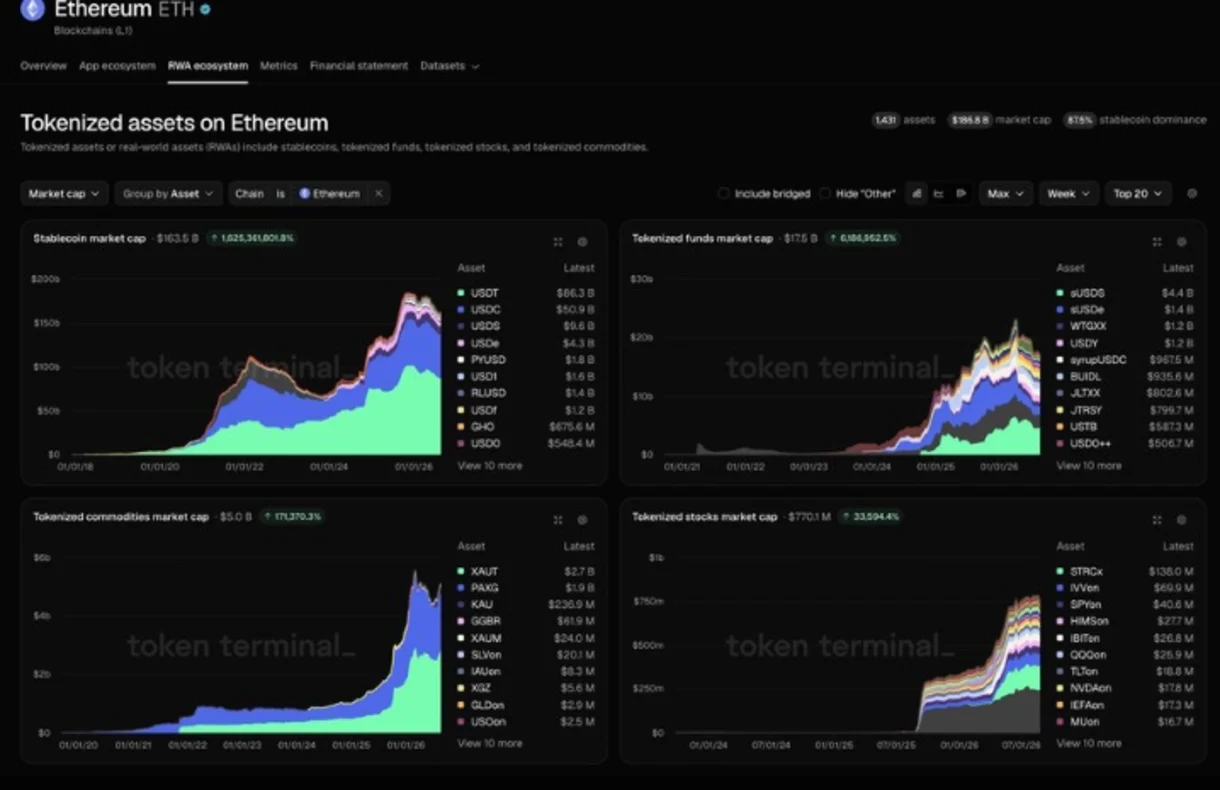Select NVDAon in the tokenized stocks legend
This screenshot has width=1220, height=790.
(1090, 688)
